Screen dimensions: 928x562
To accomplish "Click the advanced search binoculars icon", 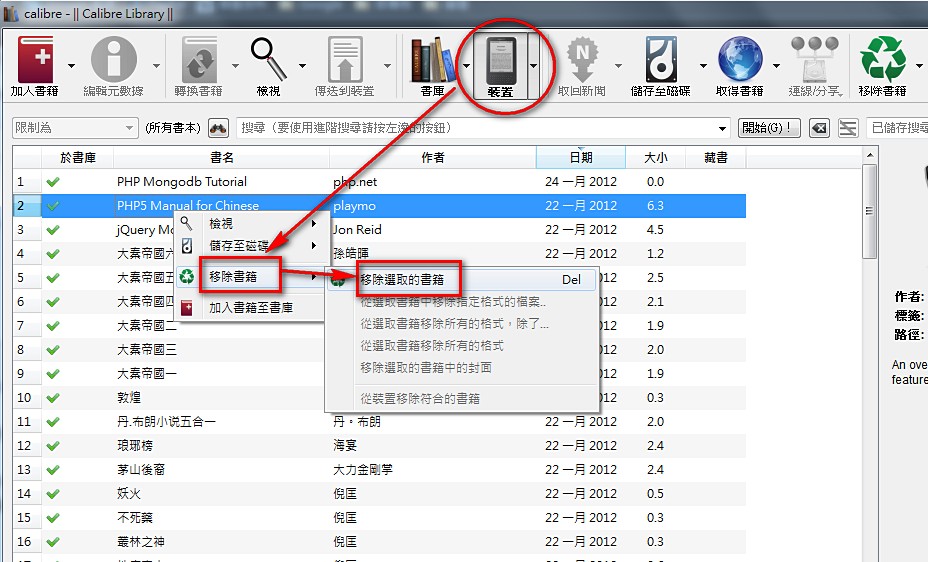I will click(x=218, y=128).
